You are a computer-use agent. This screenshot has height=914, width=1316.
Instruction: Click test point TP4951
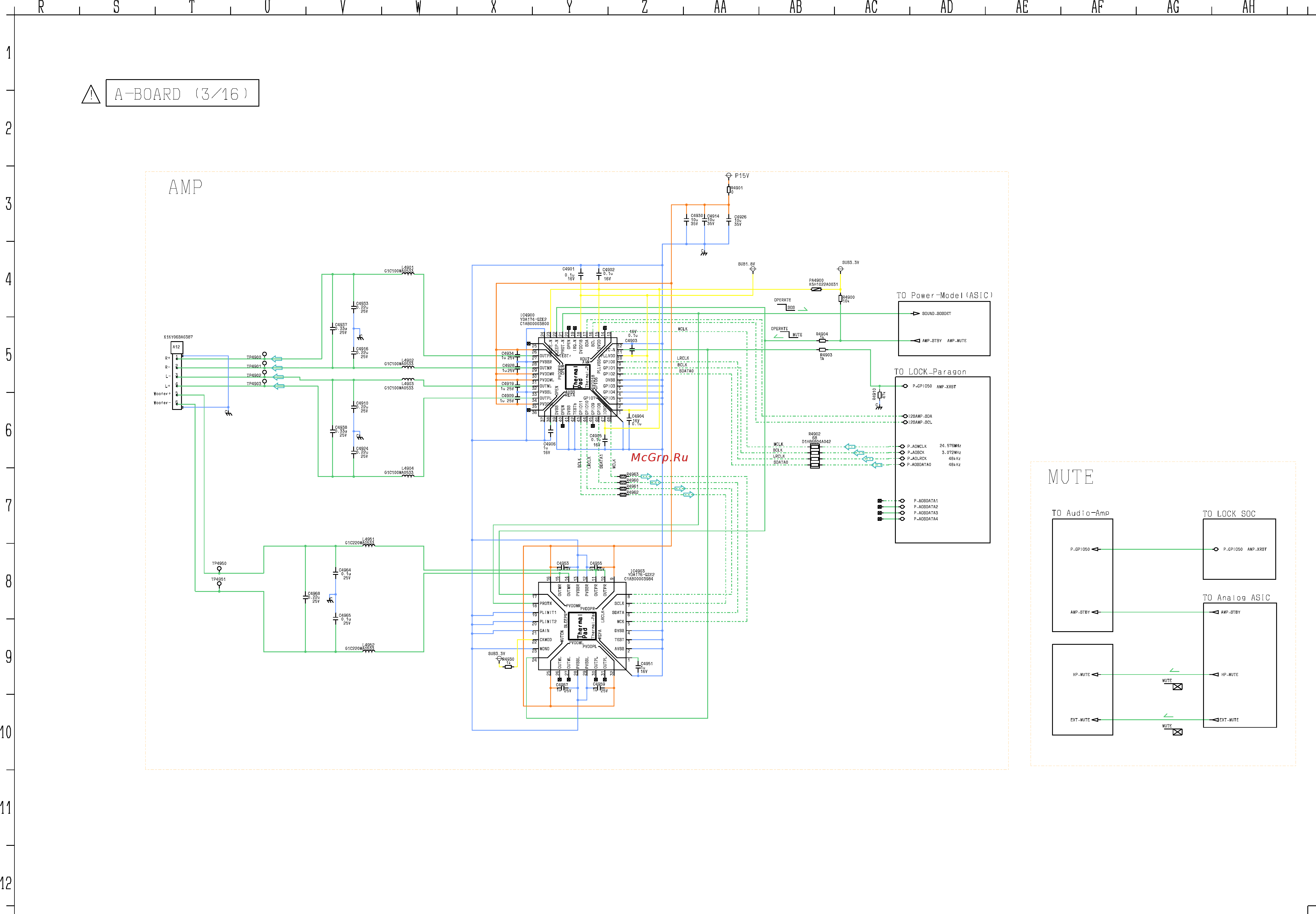tap(219, 584)
